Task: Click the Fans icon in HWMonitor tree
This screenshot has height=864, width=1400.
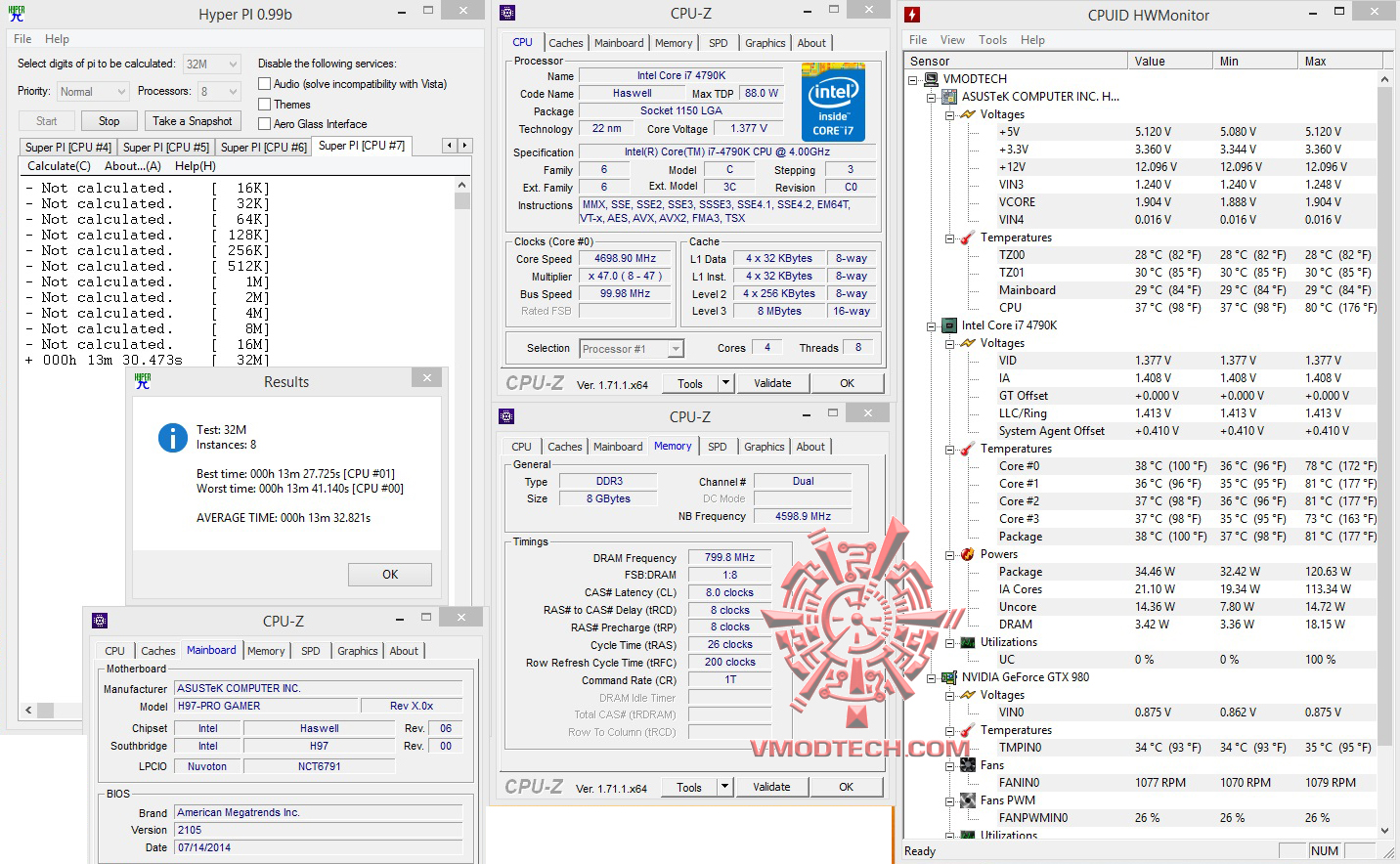Action: [968, 765]
